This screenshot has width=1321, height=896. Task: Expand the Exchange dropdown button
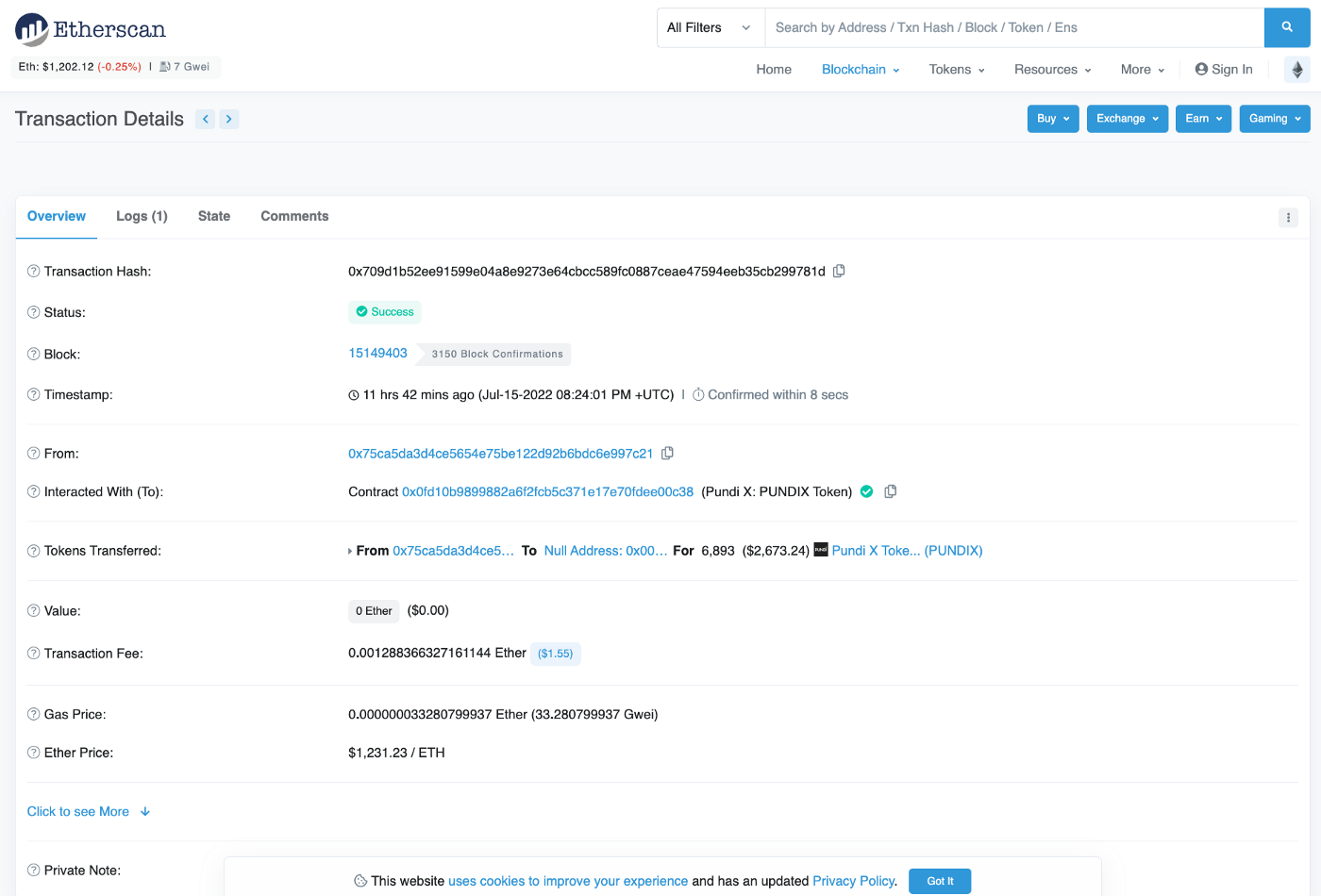pos(1127,119)
